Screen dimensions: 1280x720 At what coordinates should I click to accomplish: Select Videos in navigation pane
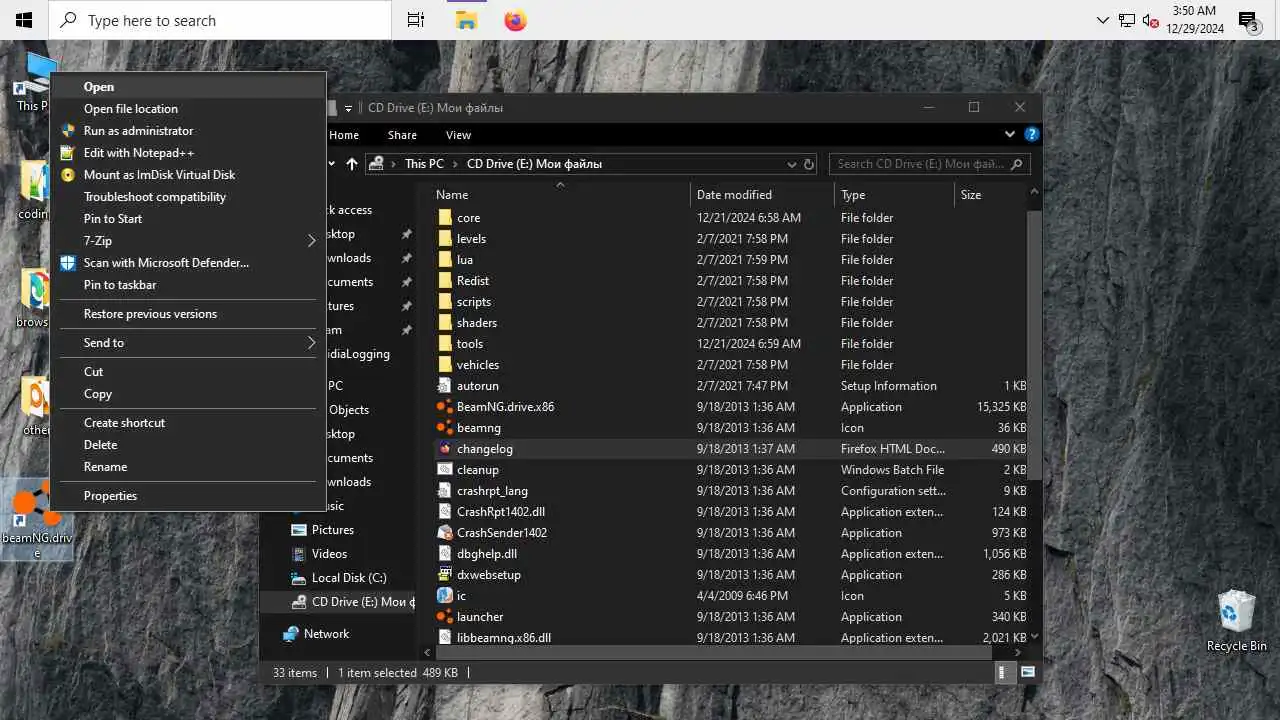319,554
